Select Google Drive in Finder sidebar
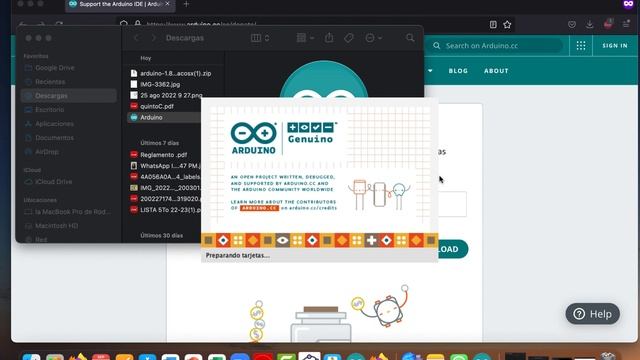The width and height of the screenshot is (640, 360). click(x=68, y=68)
